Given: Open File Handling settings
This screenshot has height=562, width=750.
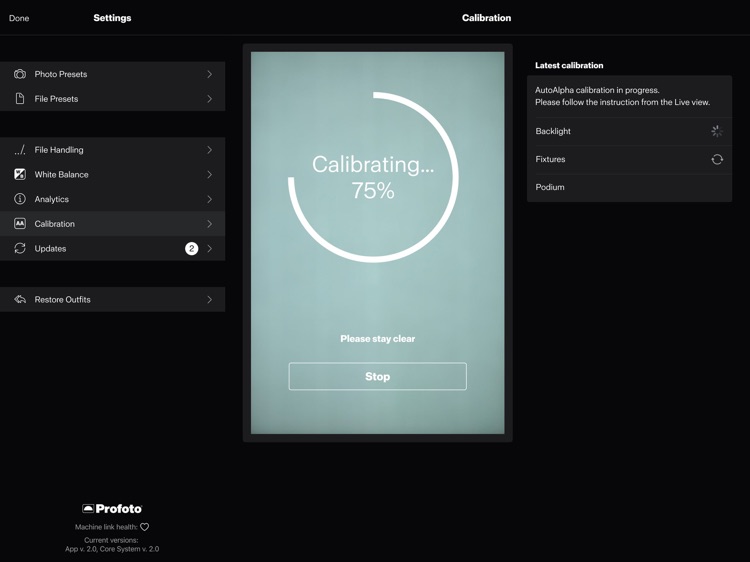Looking at the screenshot, I should (x=112, y=150).
